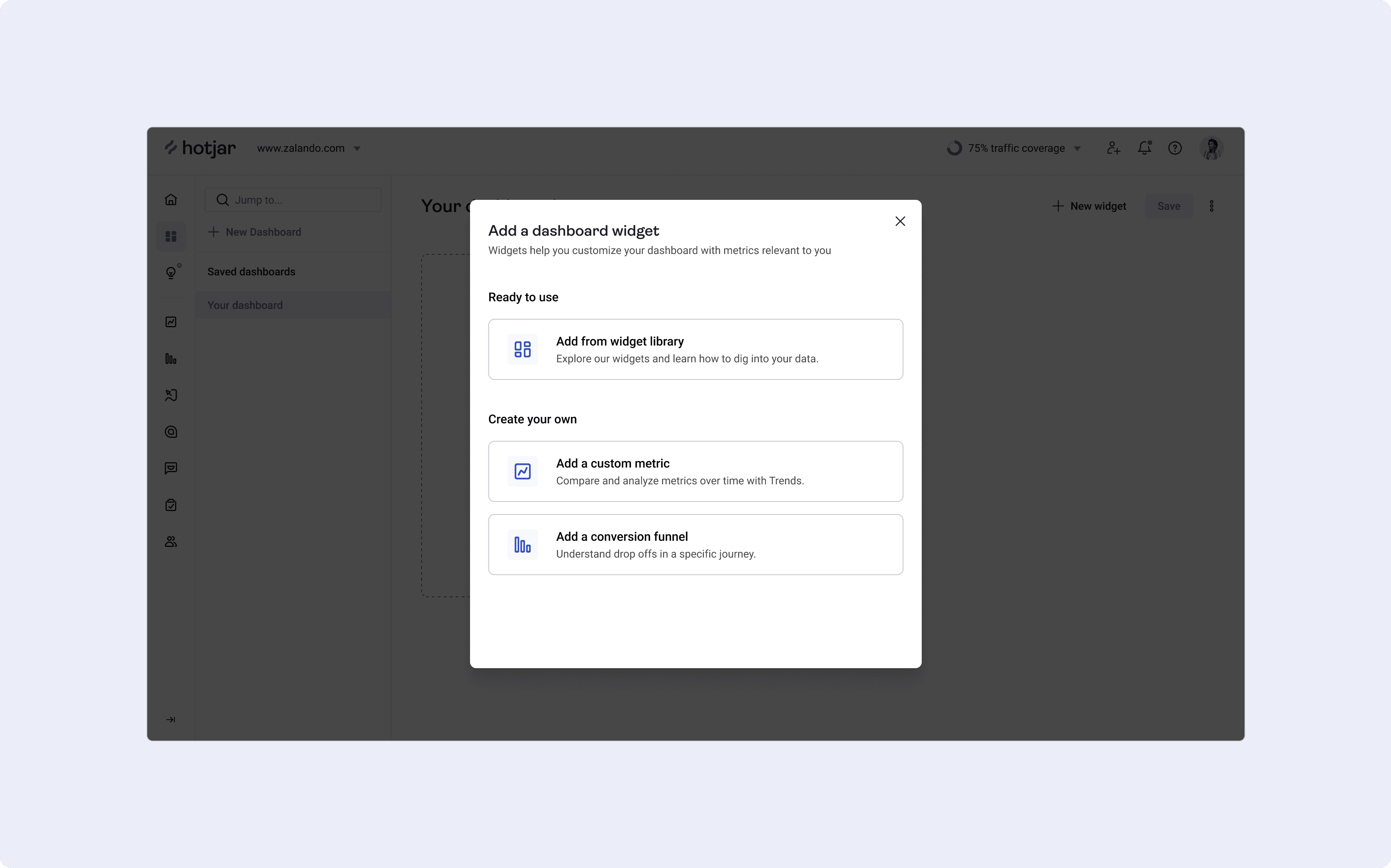Click the Hotjar logo
Image resolution: width=1391 pixels, height=868 pixels.
[200, 148]
